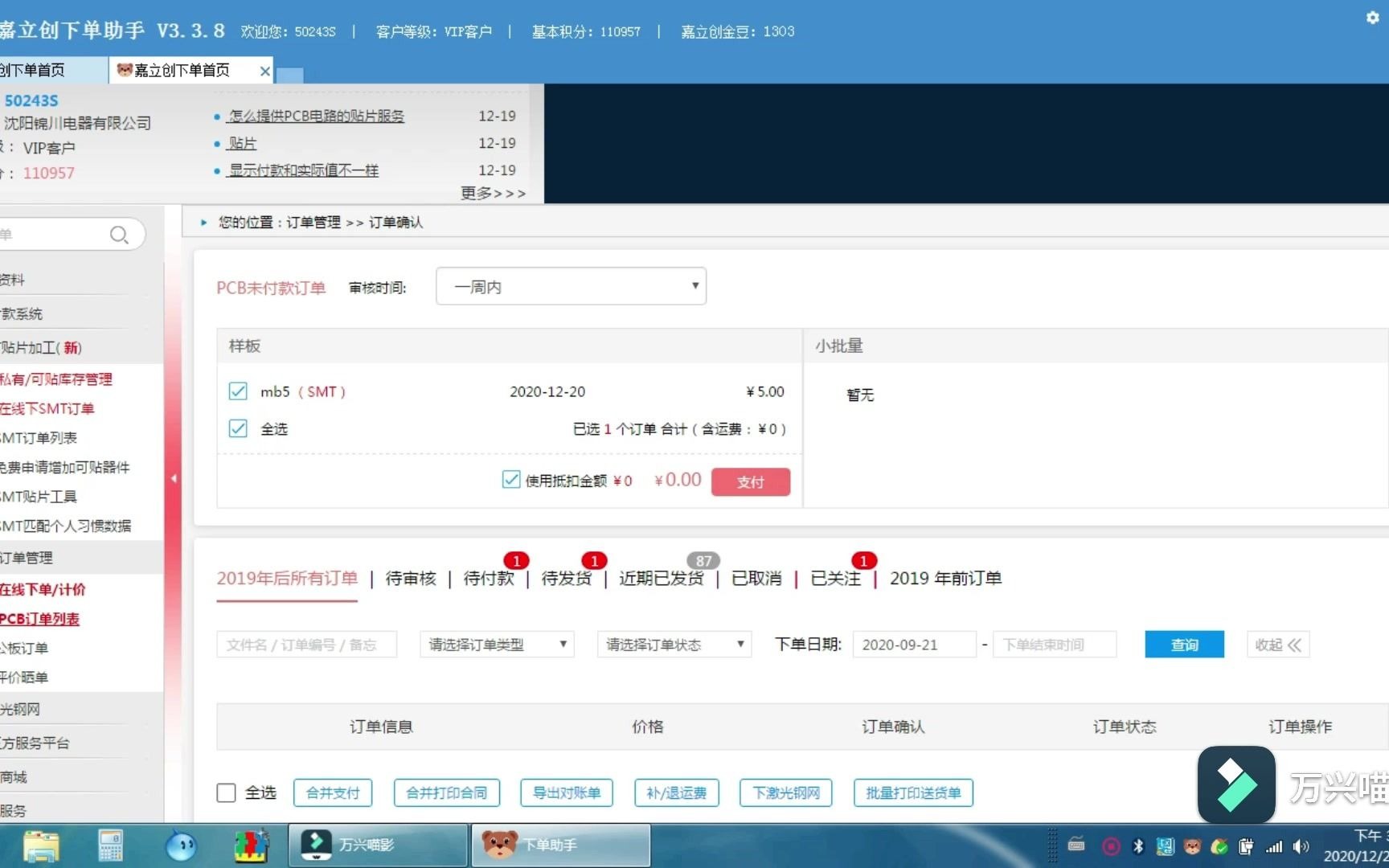
Task: Click the red 支付 button
Action: coord(751,481)
